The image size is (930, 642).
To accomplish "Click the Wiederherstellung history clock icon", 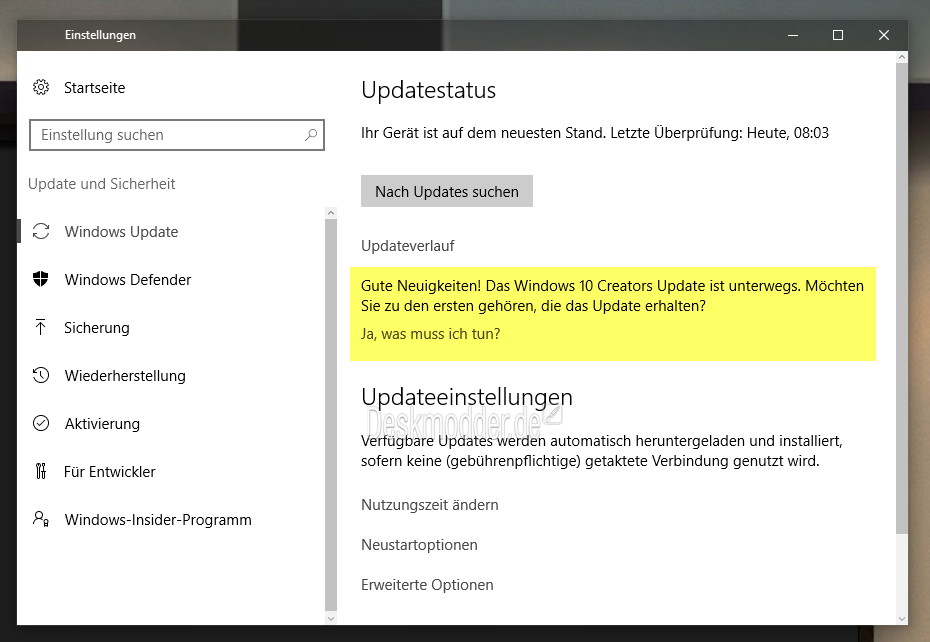I will point(41,375).
